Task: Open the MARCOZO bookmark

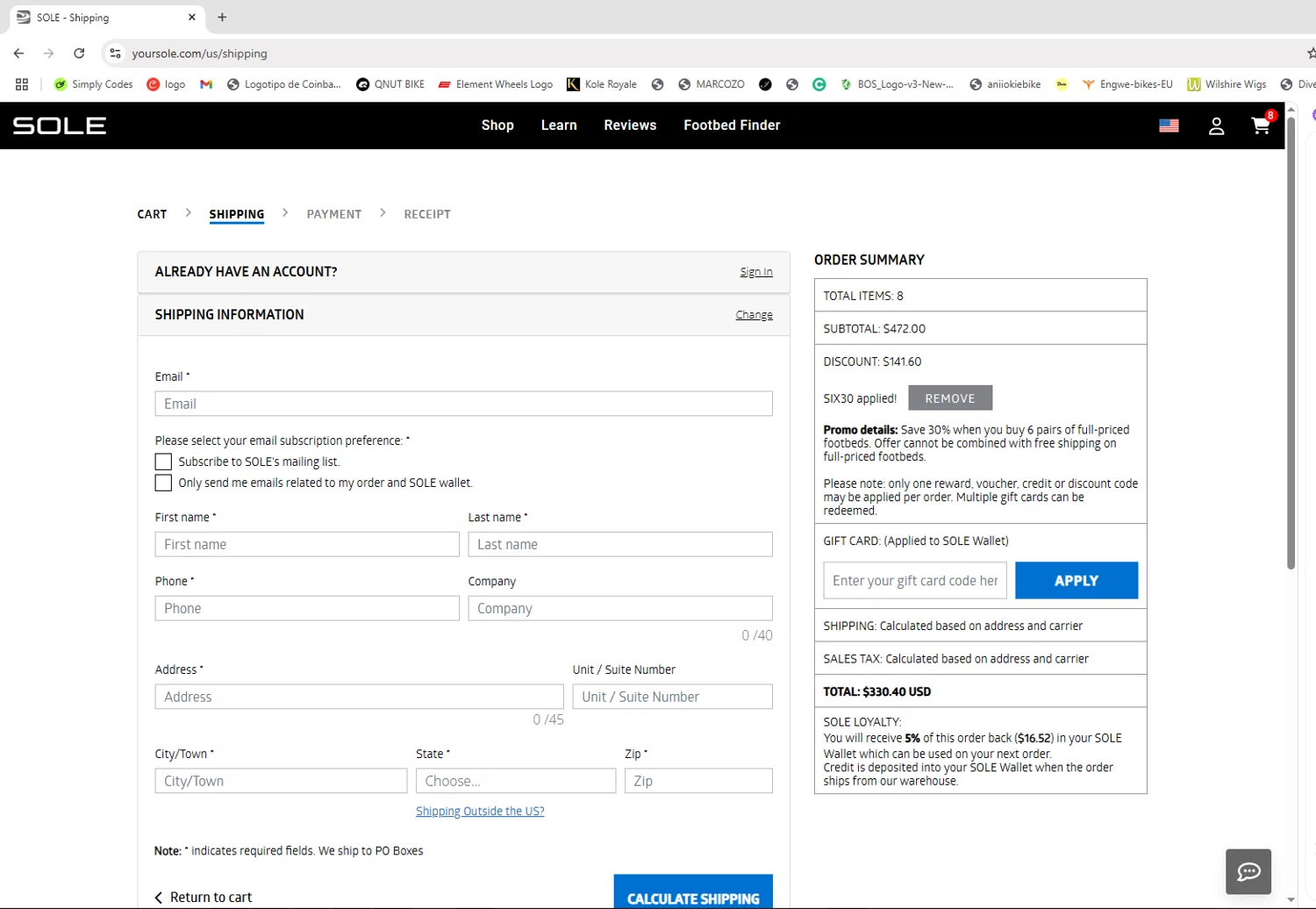Action: pos(712,84)
